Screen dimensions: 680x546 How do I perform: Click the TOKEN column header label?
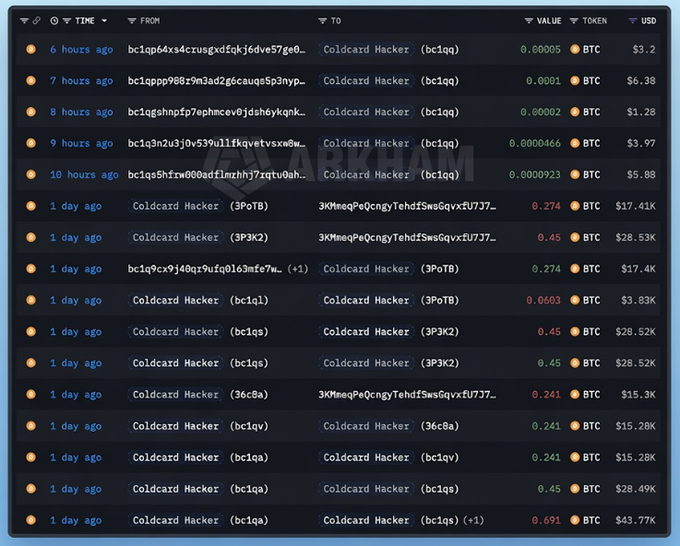point(595,20)
